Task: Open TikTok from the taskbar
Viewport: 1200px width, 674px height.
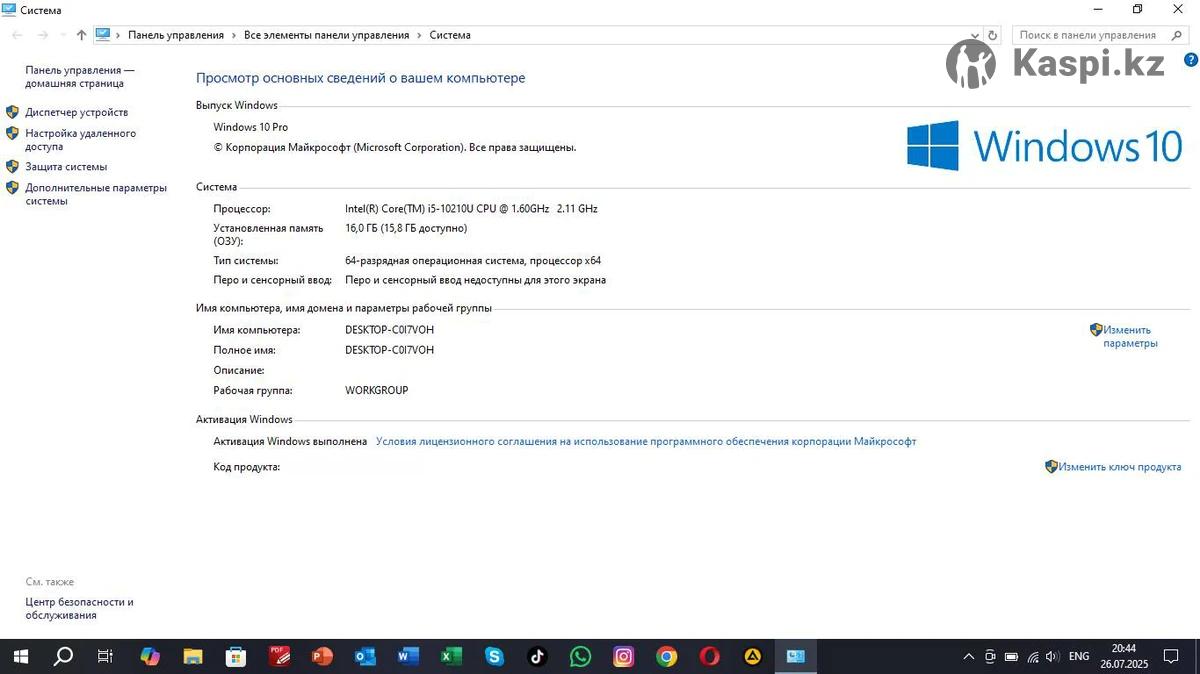Action: coord(537,657)
